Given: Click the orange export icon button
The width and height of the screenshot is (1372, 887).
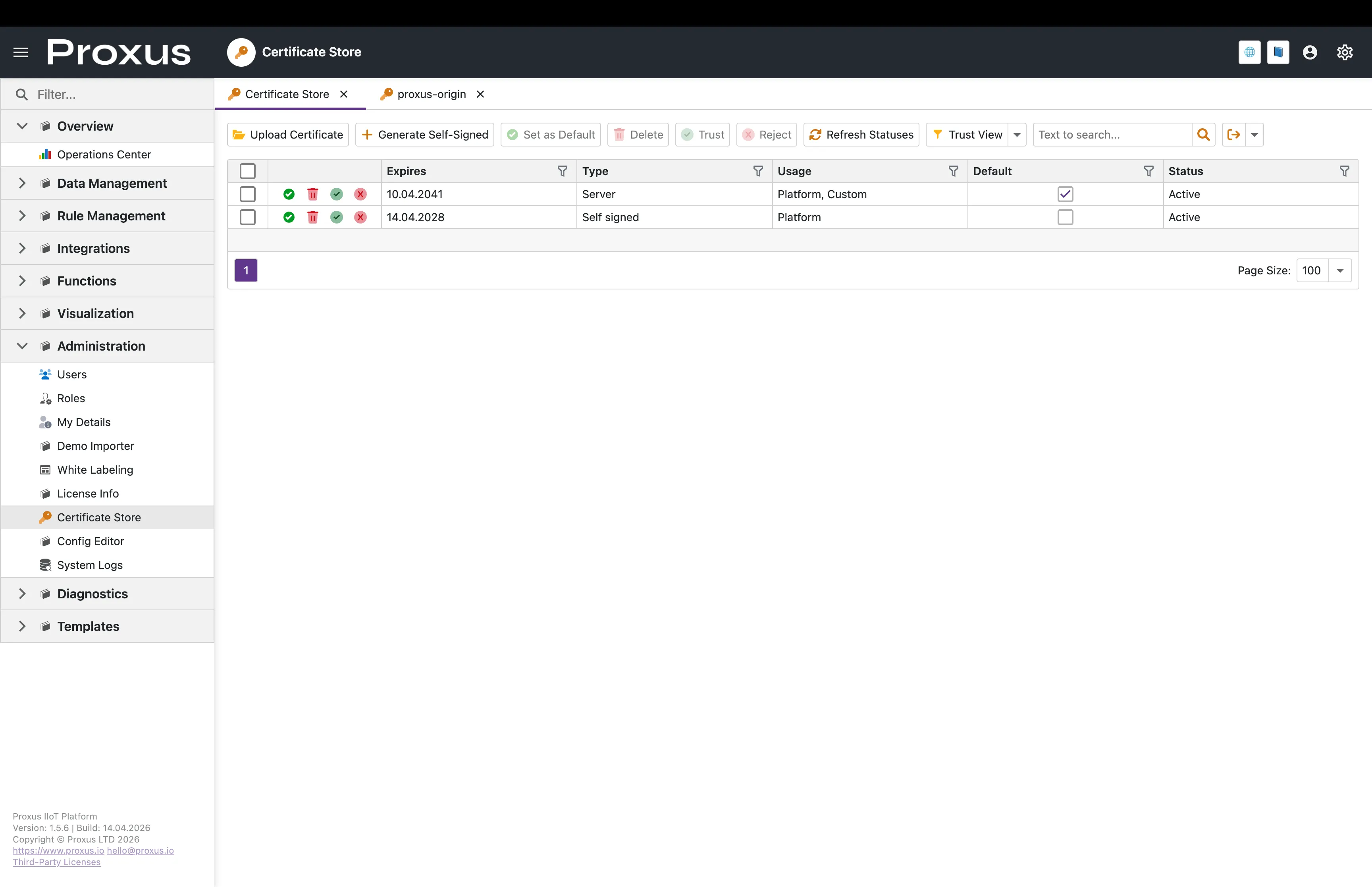Looking at the screenshot, I should [x=1233, y=135].
